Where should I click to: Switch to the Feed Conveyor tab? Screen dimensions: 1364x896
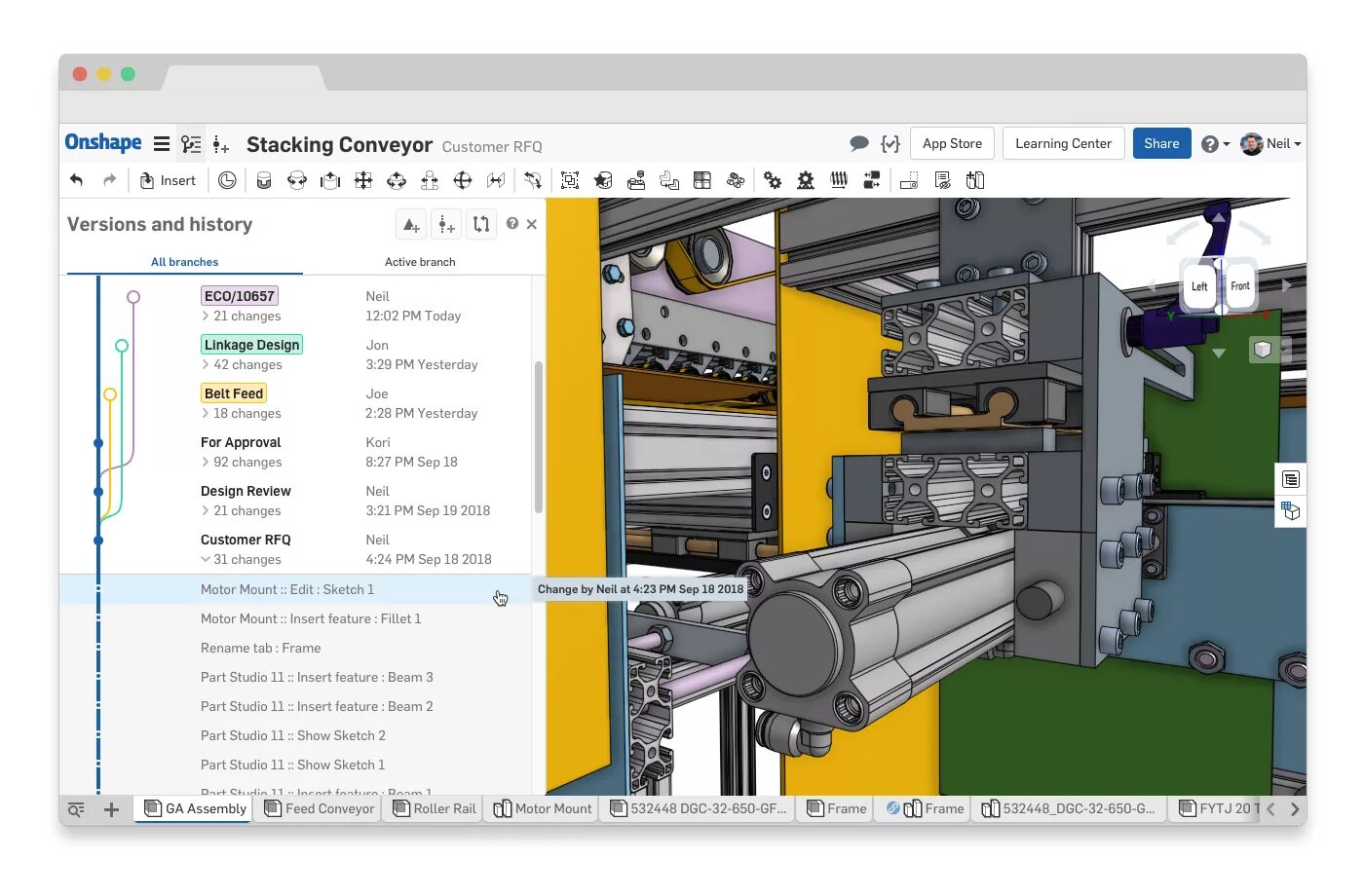(x=320, y=808)
